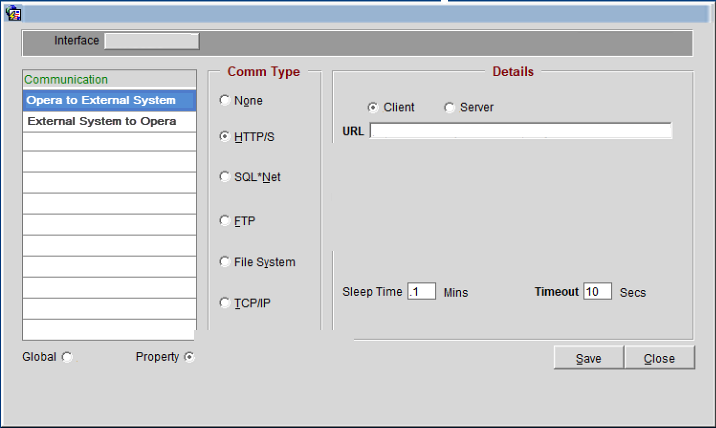Click the Communication list header

[110, 79]
